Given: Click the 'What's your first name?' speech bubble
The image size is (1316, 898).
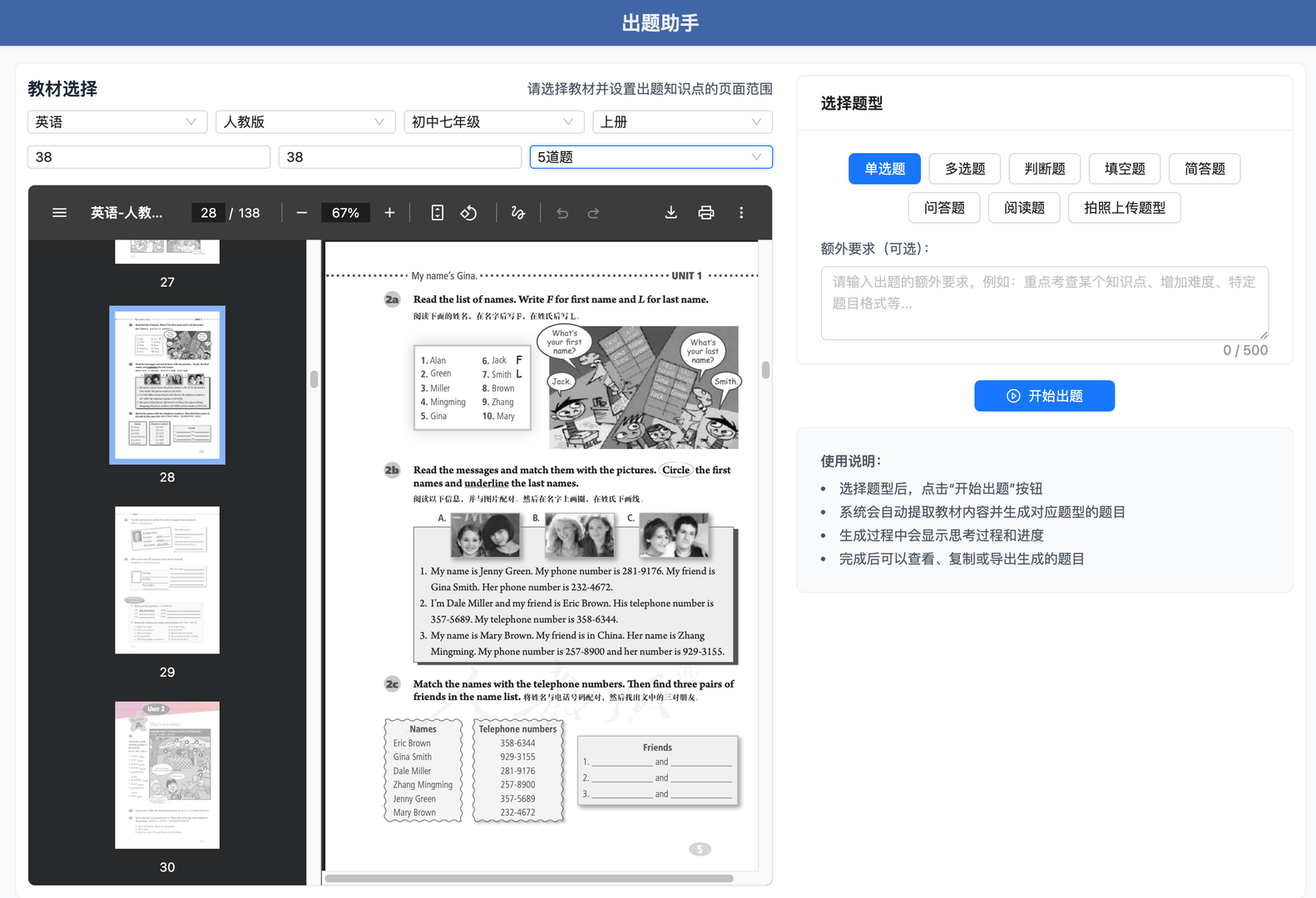Looking at the screenshot, I should click(x=564, y=342).
